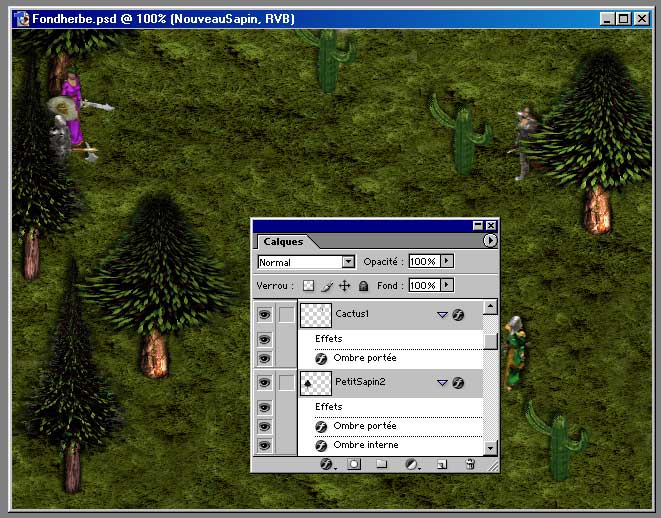Collapse PetitSapin2 effects triangle

(x=442, y=383)
